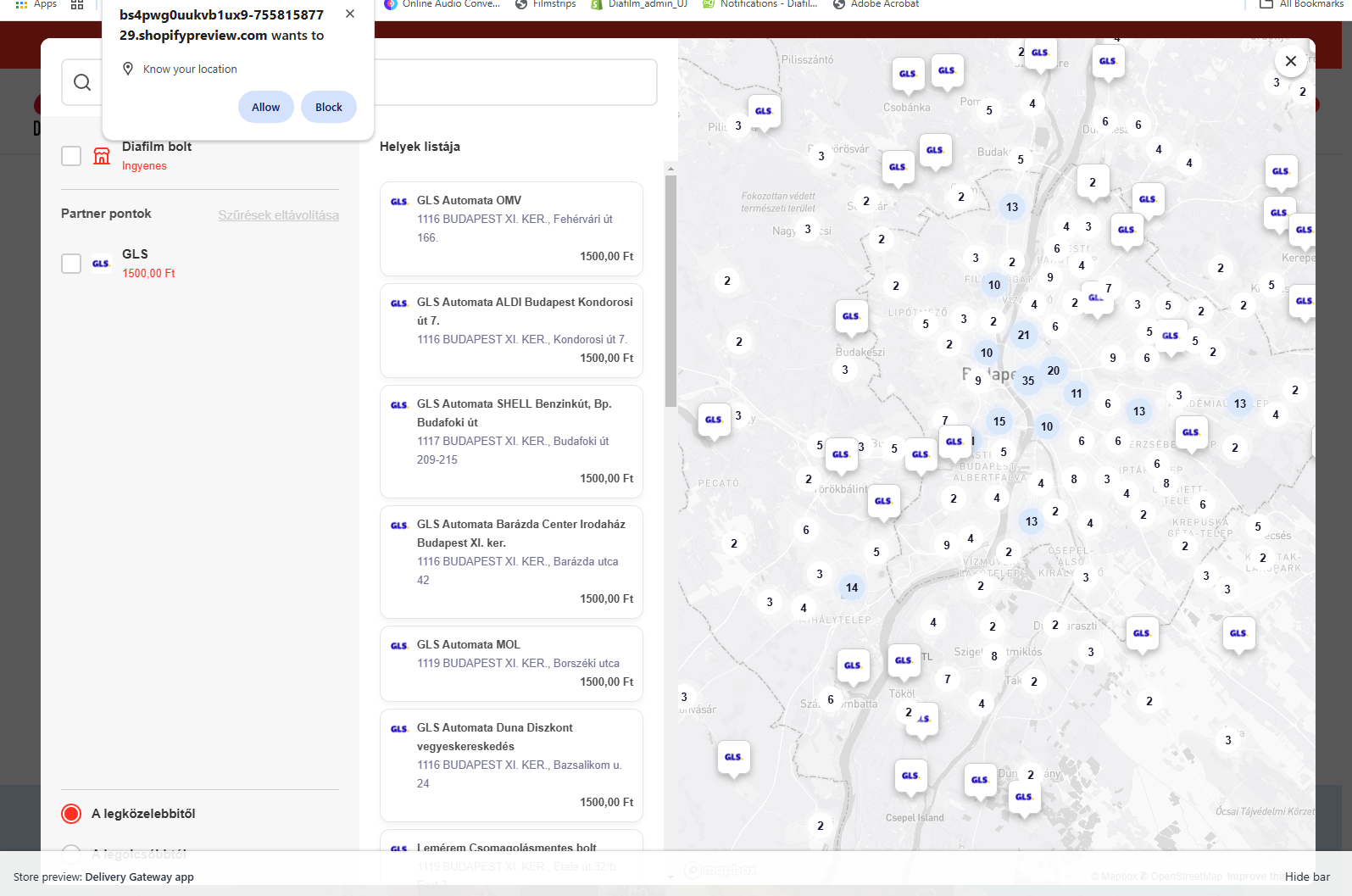1352x896 pixels.
Task: Click Hide bar in store preview bar
Action: [1306, 877]
